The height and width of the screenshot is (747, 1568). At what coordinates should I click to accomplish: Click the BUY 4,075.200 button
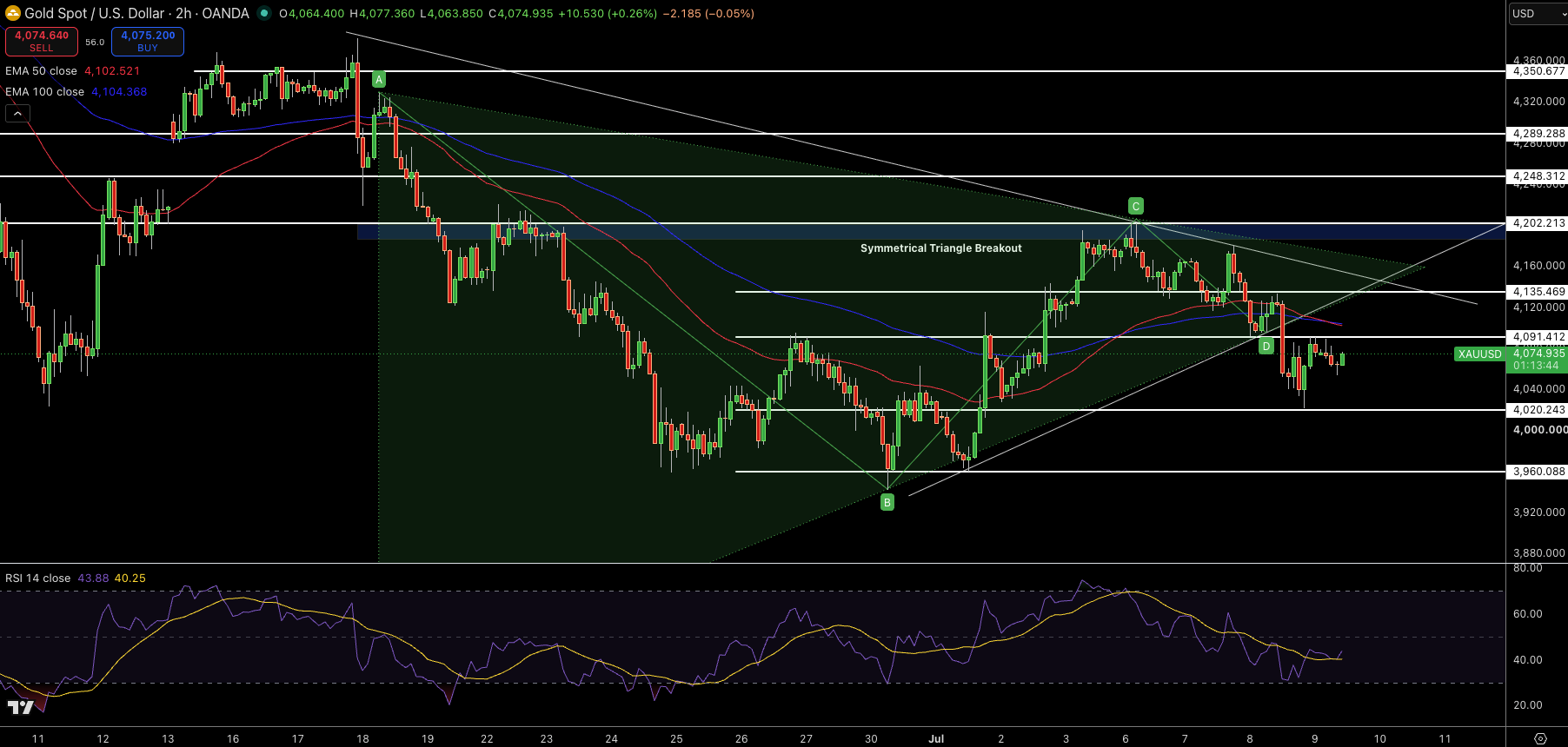point(148,41)
